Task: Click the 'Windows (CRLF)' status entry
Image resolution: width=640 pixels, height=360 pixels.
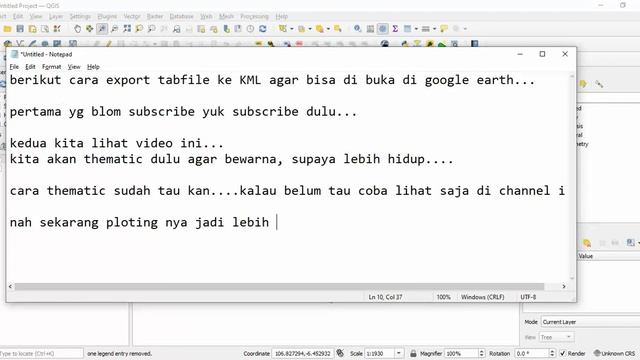Action: (x=482, y=297)
